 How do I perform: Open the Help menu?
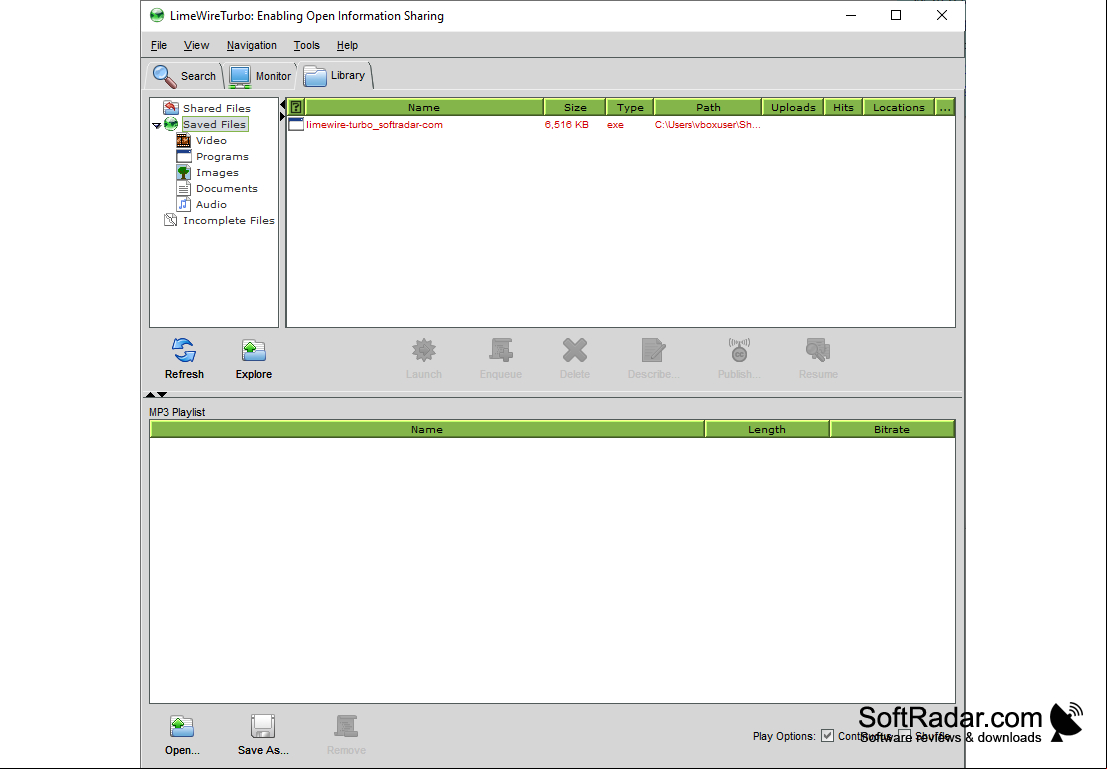pyautogui.click(x=347, y=45)
